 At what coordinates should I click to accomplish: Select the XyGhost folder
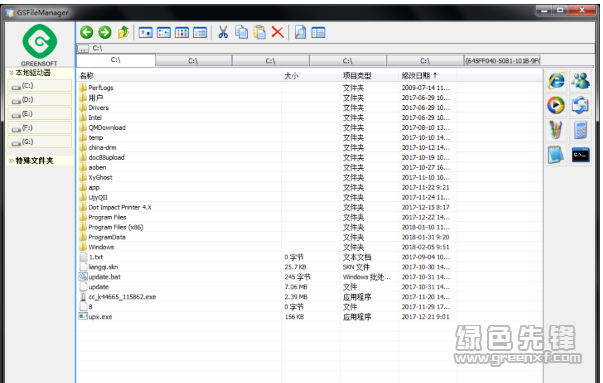click(x=100, y=177)
